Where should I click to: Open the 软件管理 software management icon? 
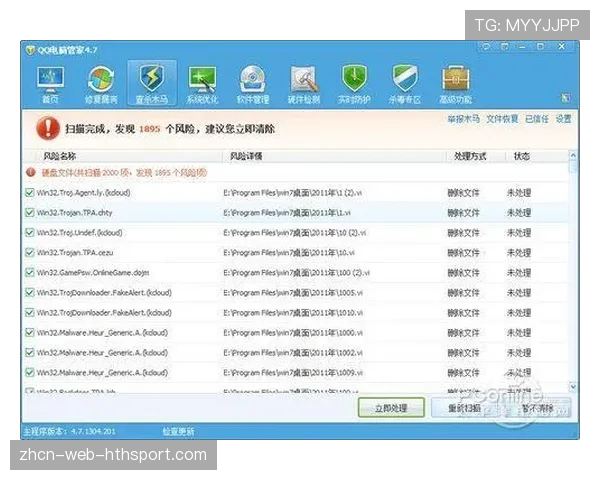pyautogui.click(x=253, y=85)
